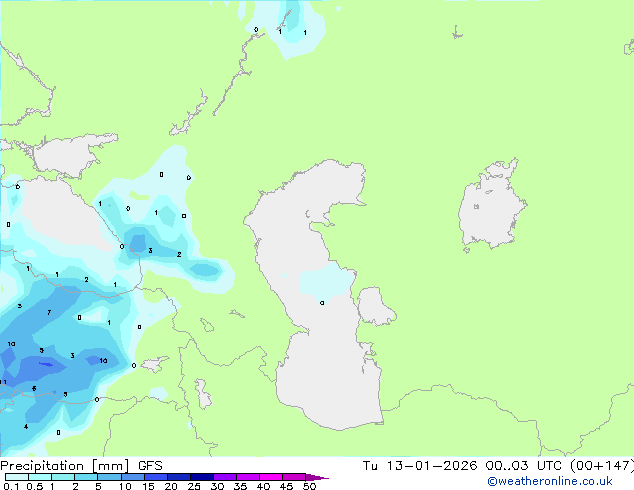Click the 'GFS' model label

click(x=150, y=466)
